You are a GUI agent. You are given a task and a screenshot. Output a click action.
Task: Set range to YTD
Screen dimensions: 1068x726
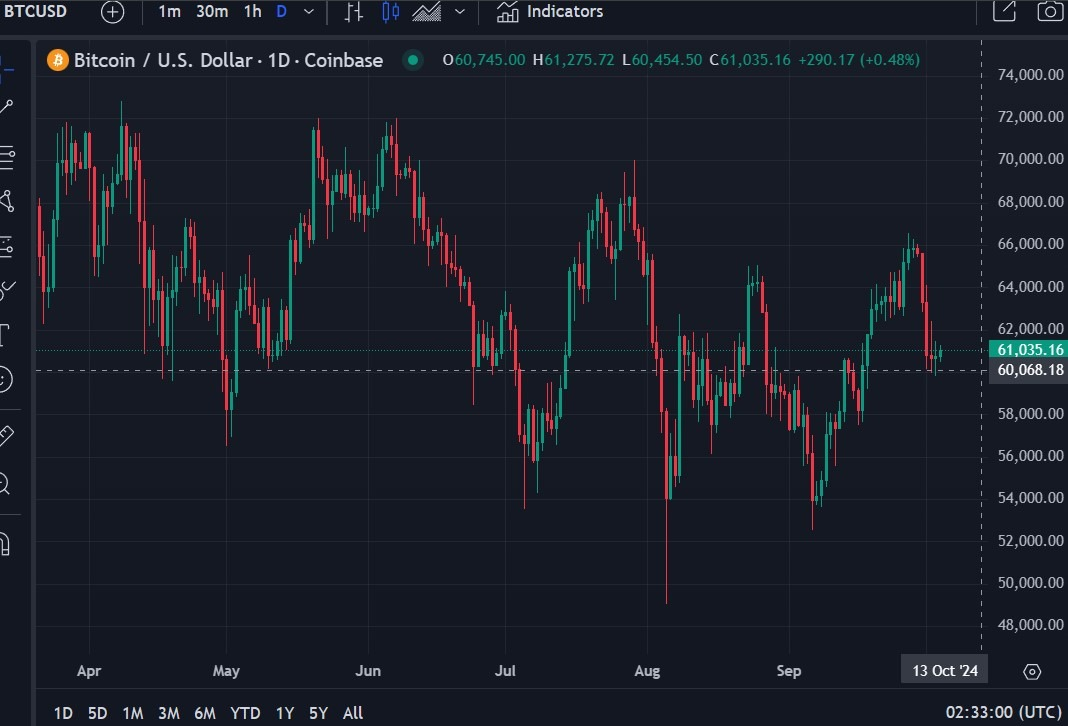coord(245,713)
